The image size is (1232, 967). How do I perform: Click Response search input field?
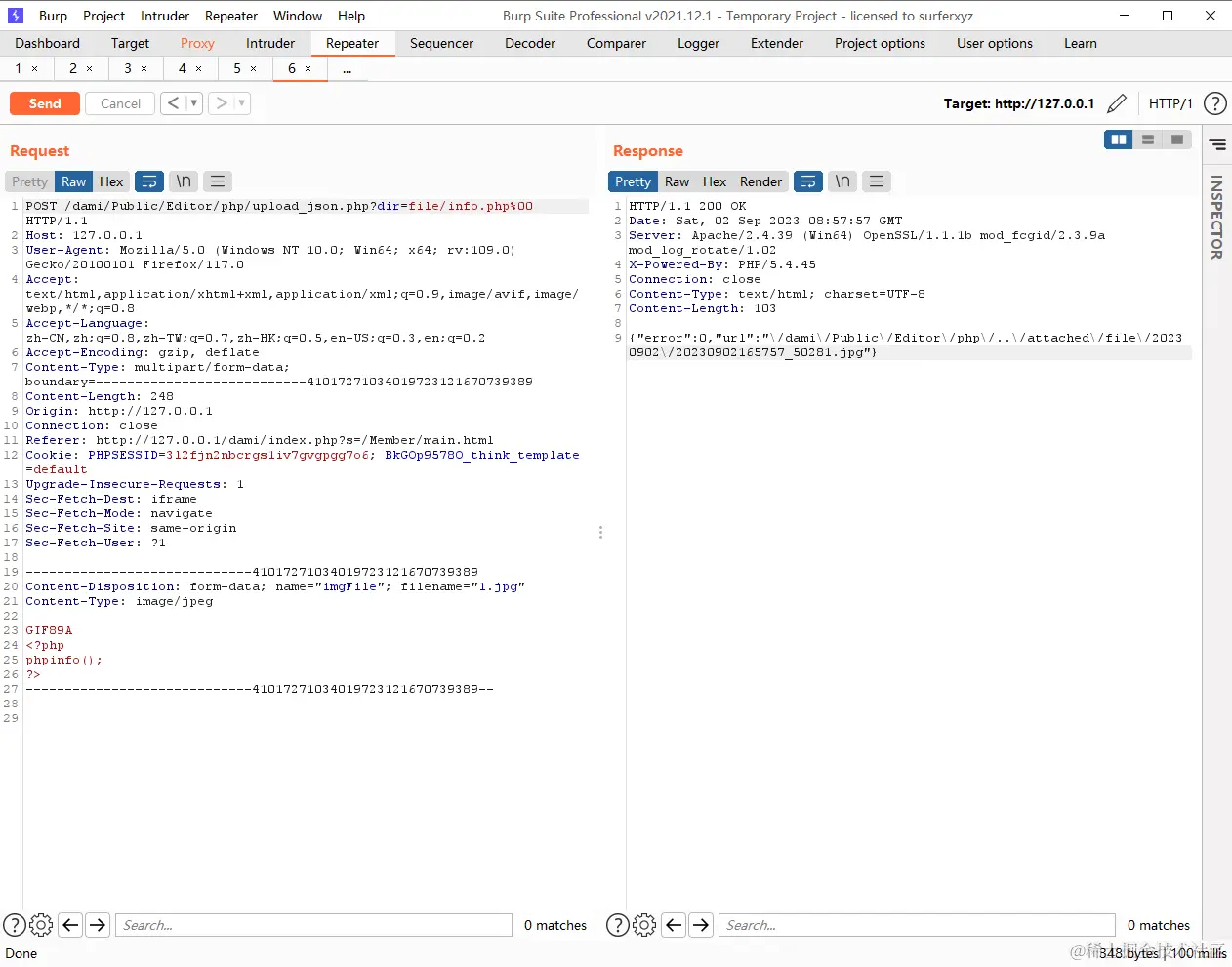pos(917,925)
